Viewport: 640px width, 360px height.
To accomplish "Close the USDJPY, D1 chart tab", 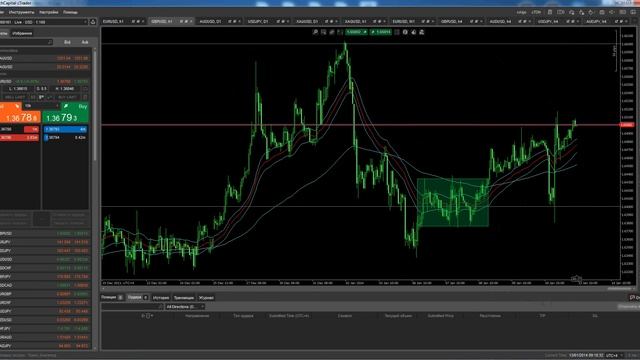I will tap(288, 21).
